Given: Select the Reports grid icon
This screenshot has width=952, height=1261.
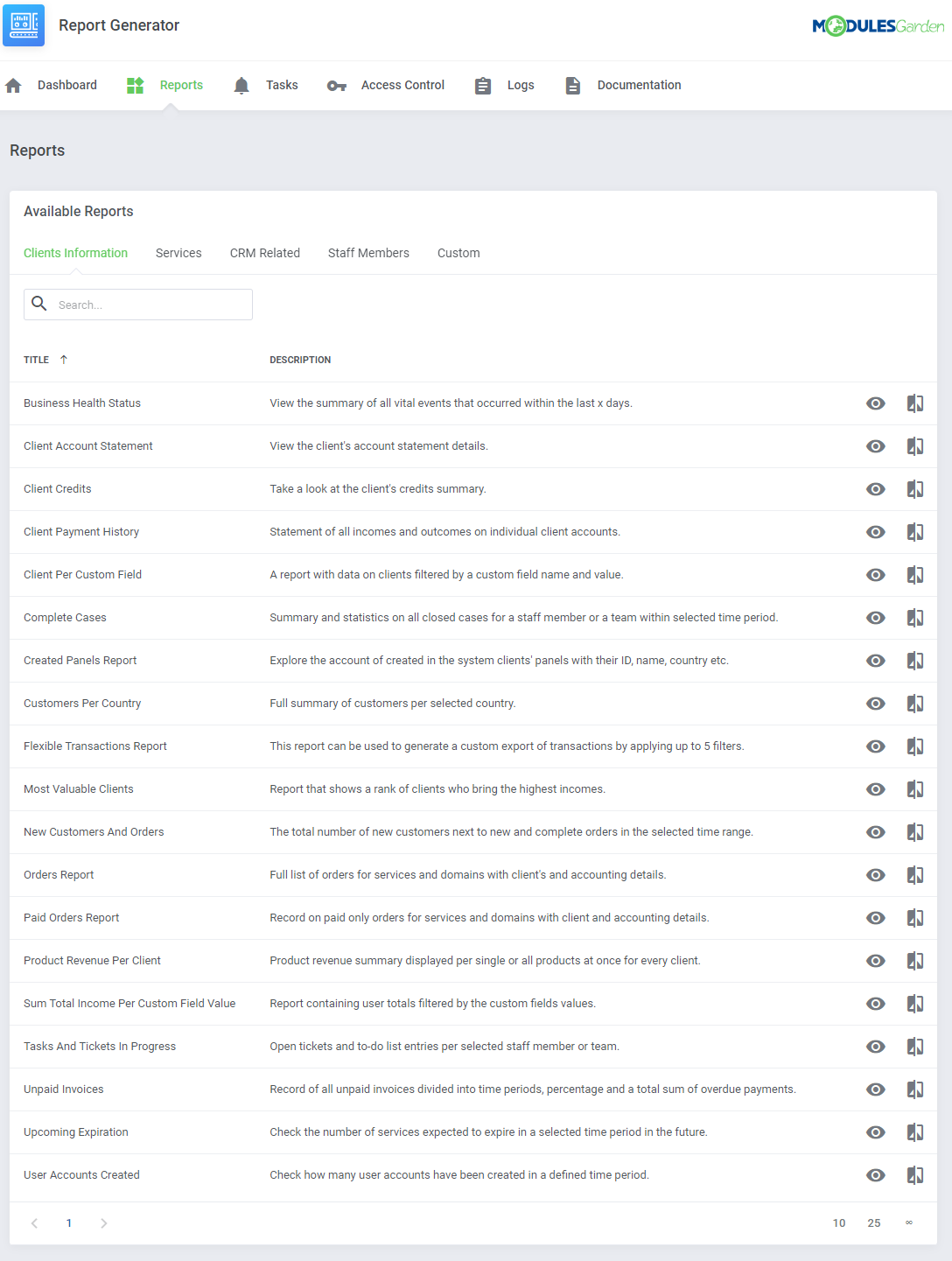Looking at the screenshot, I should point(135,85).
